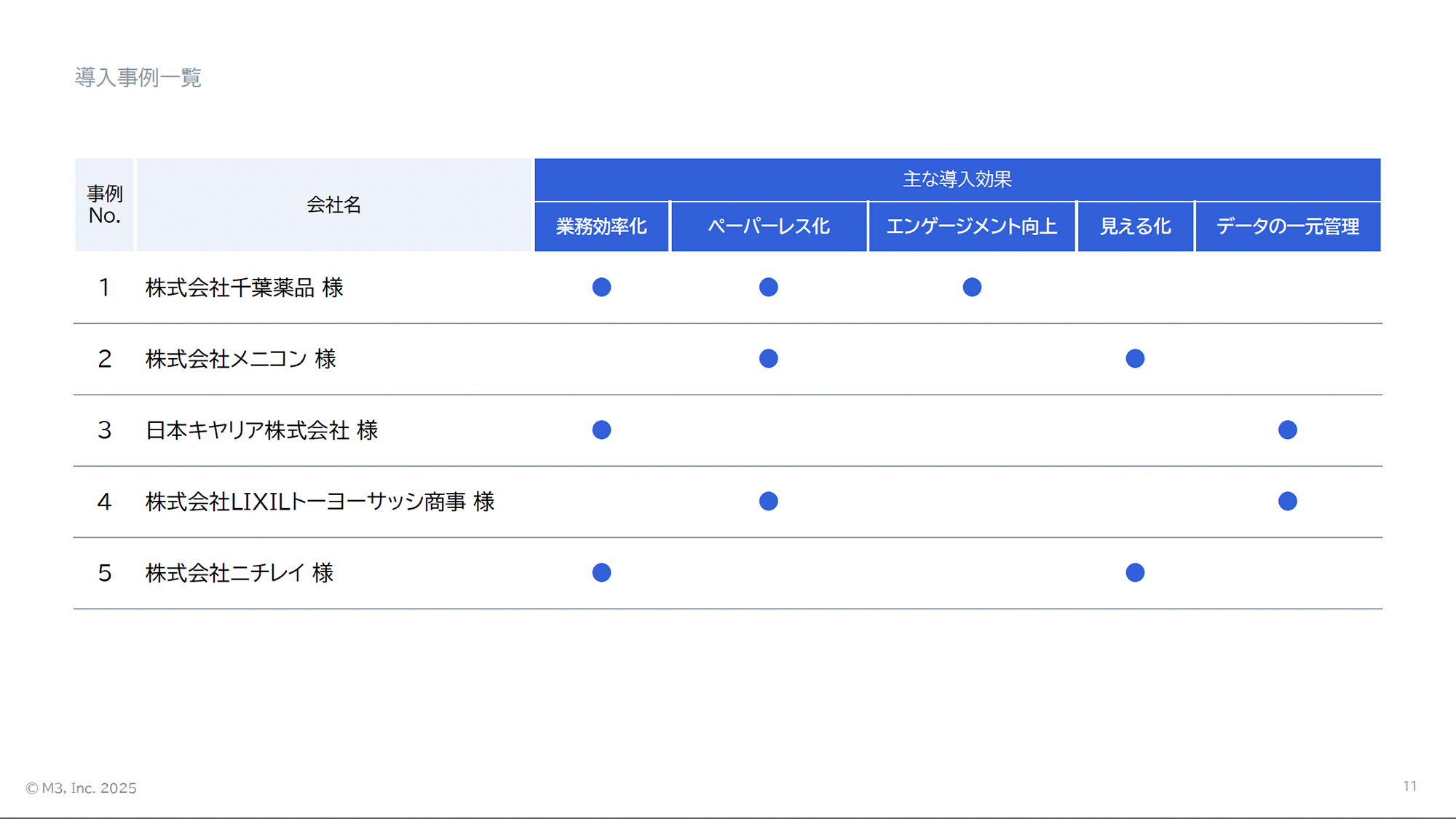The width and height of the screenshot is (1456, 819).
Task: Click the ペーパーレス化 dot for LIXIL row
Action: coord(768,501)
